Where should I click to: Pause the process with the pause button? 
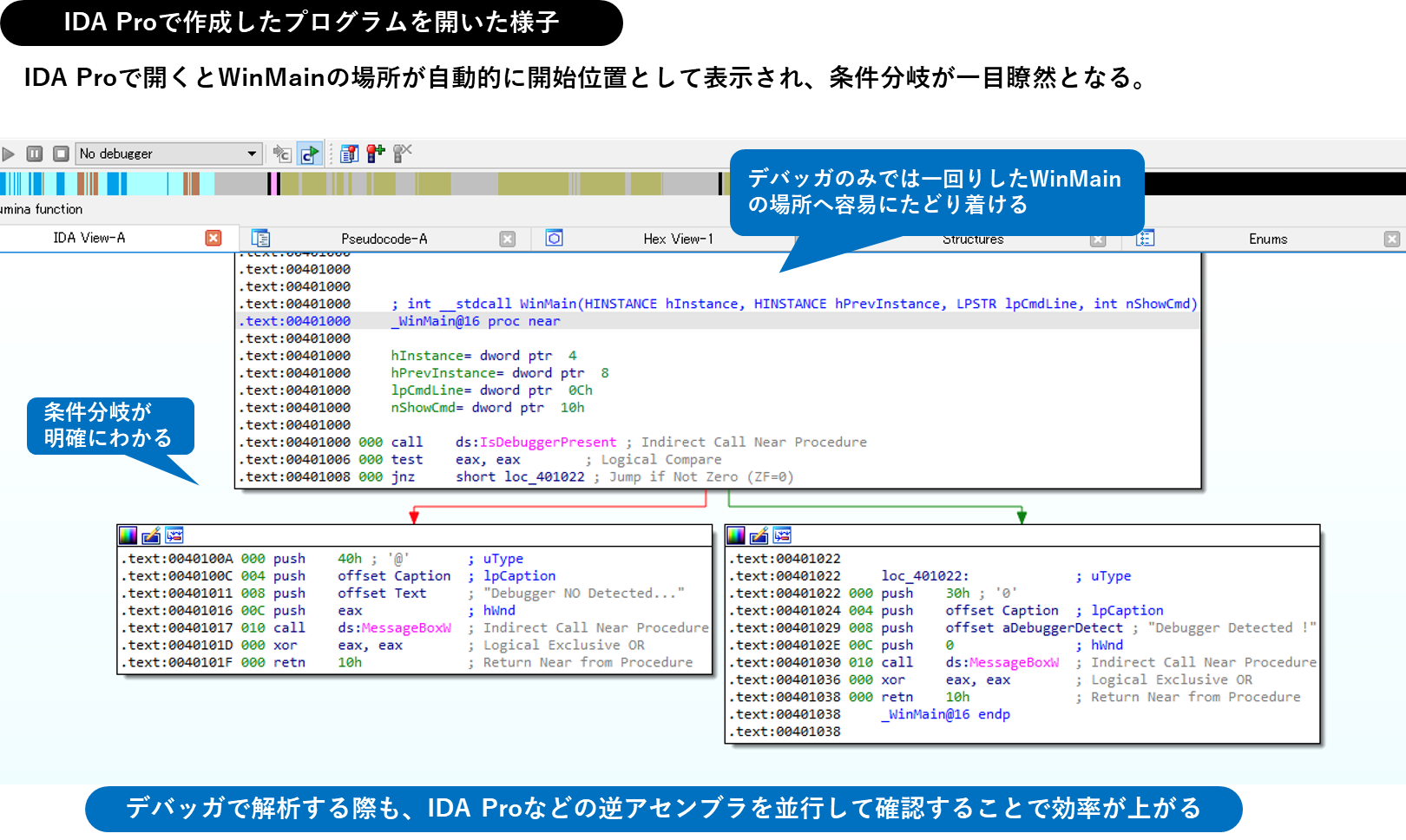(35, 154)
